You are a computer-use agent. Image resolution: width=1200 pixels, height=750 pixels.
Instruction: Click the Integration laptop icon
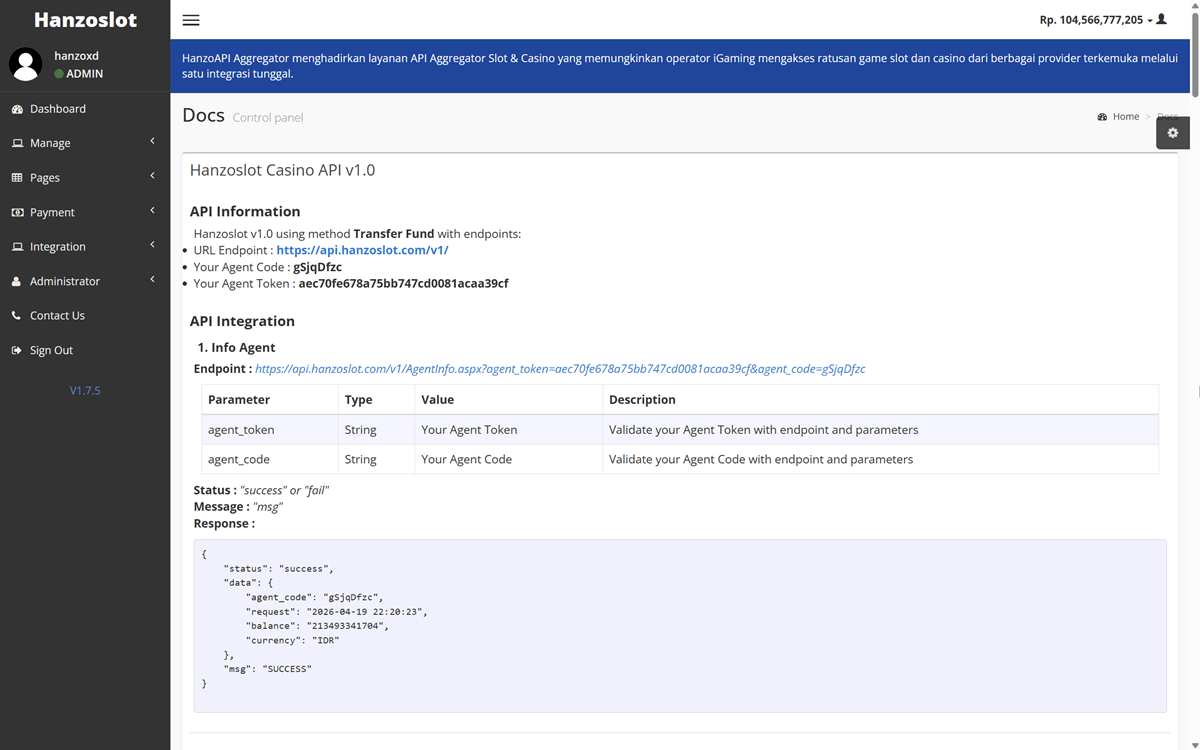coord(17,247)
